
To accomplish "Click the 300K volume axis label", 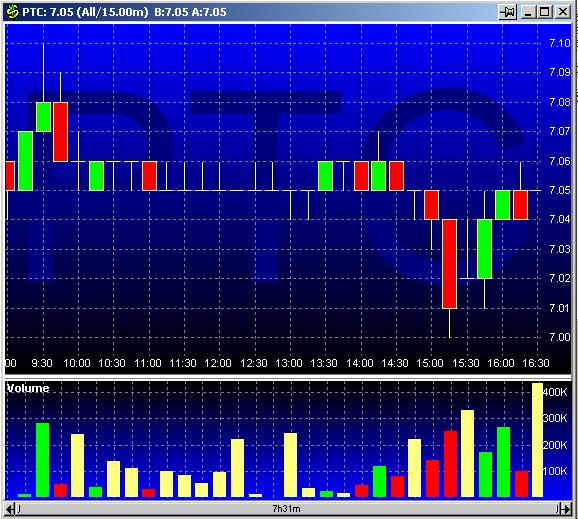I will pos(555,418).
